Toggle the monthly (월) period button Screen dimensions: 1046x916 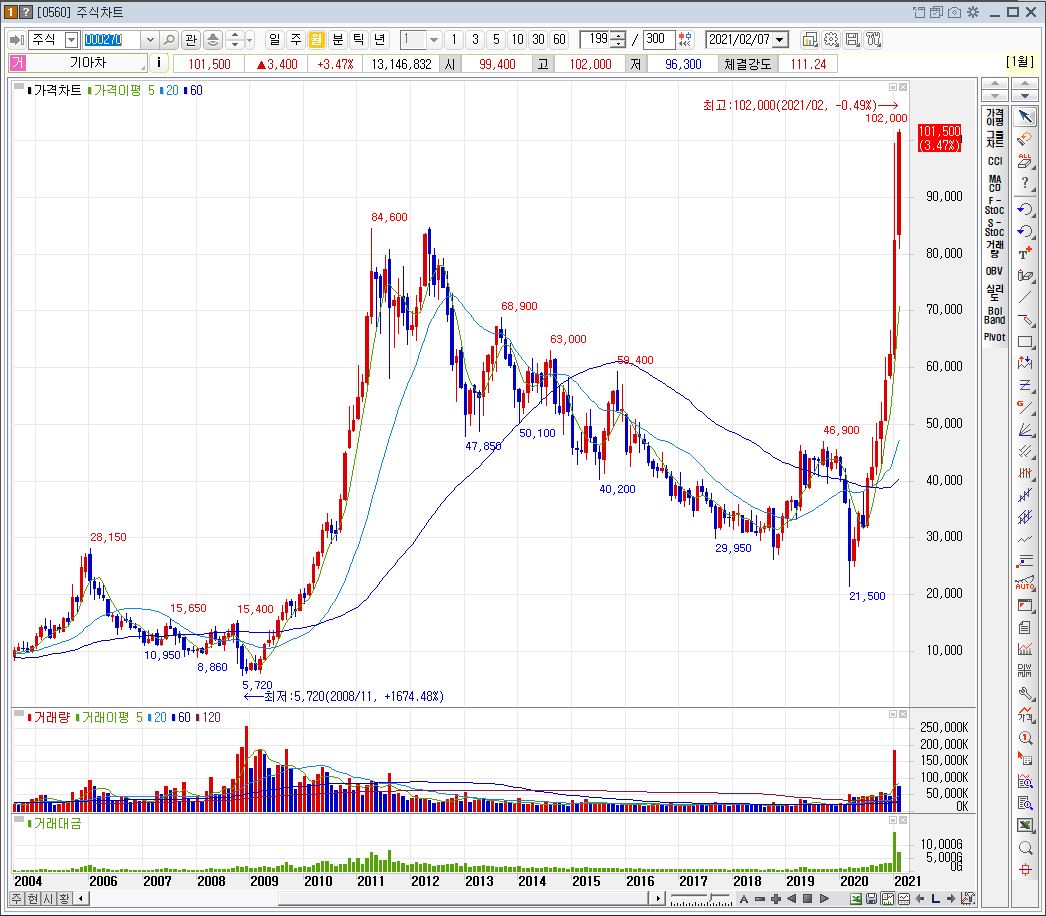316,40
